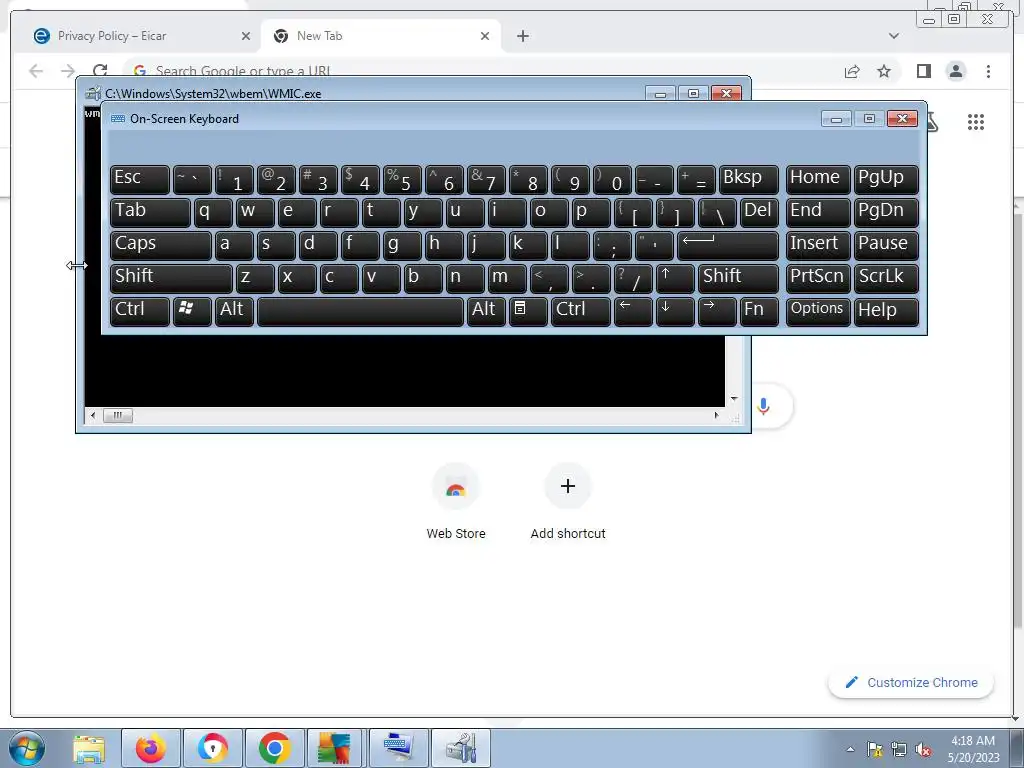Toggle the Fn key
The image size is (1024, 768).
click(760, 311)
